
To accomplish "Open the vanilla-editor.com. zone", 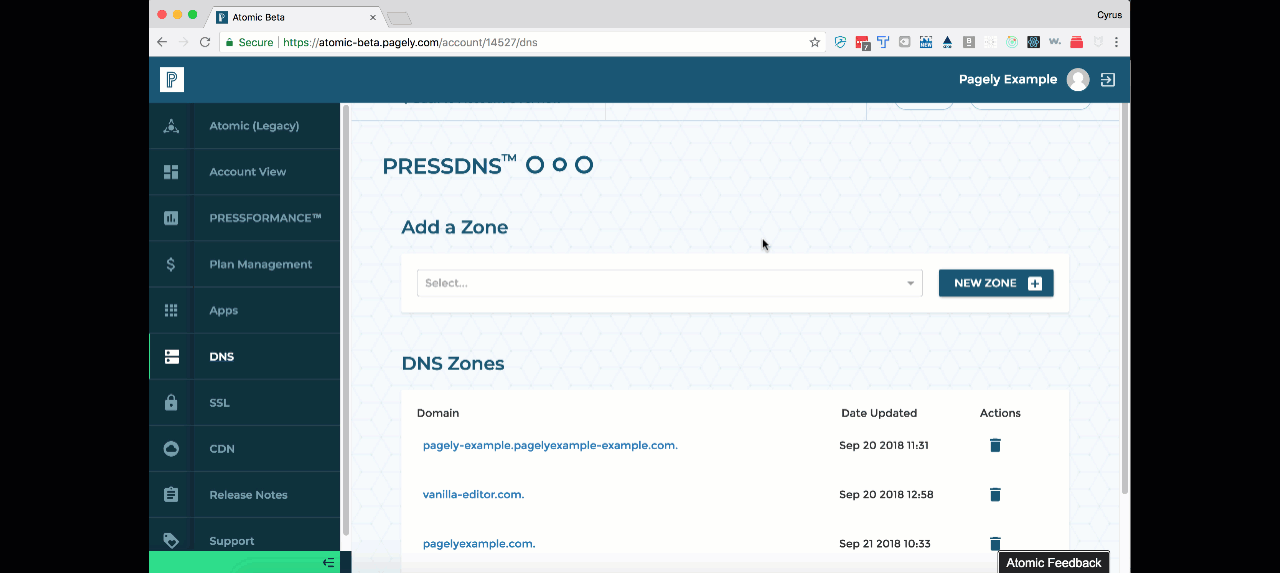I will (x=473, y=494).
